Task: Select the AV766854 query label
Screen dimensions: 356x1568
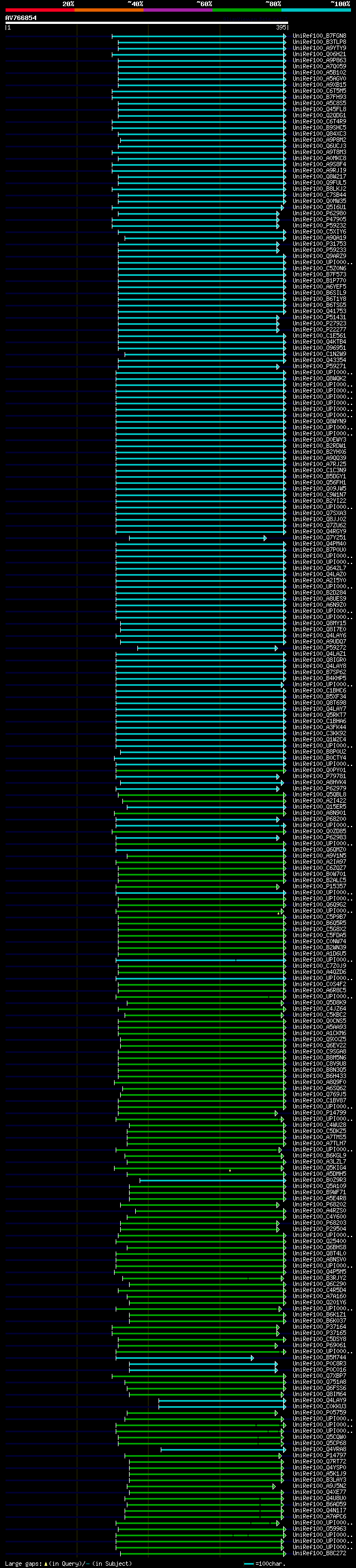Action: click(21, 18)
